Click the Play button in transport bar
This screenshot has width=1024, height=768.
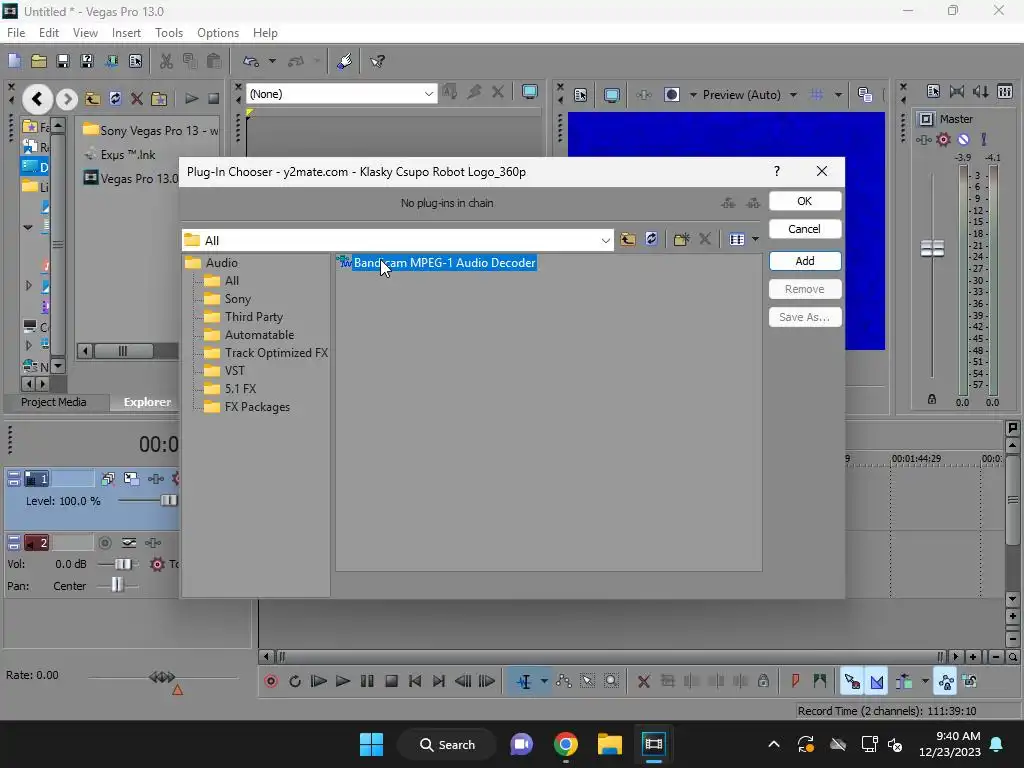(343, 681)
